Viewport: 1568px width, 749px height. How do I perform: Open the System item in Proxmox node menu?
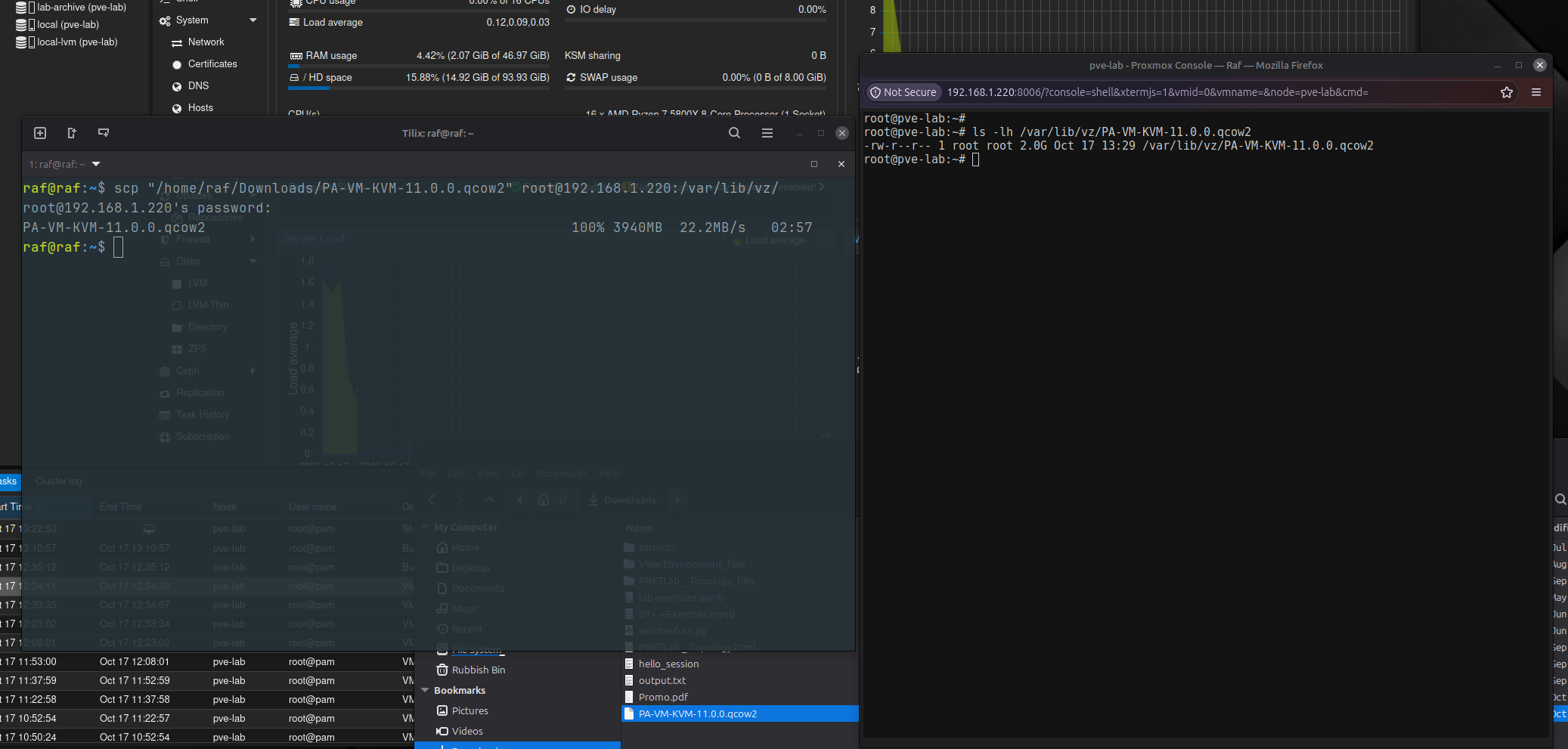click(x=192, y=20)
